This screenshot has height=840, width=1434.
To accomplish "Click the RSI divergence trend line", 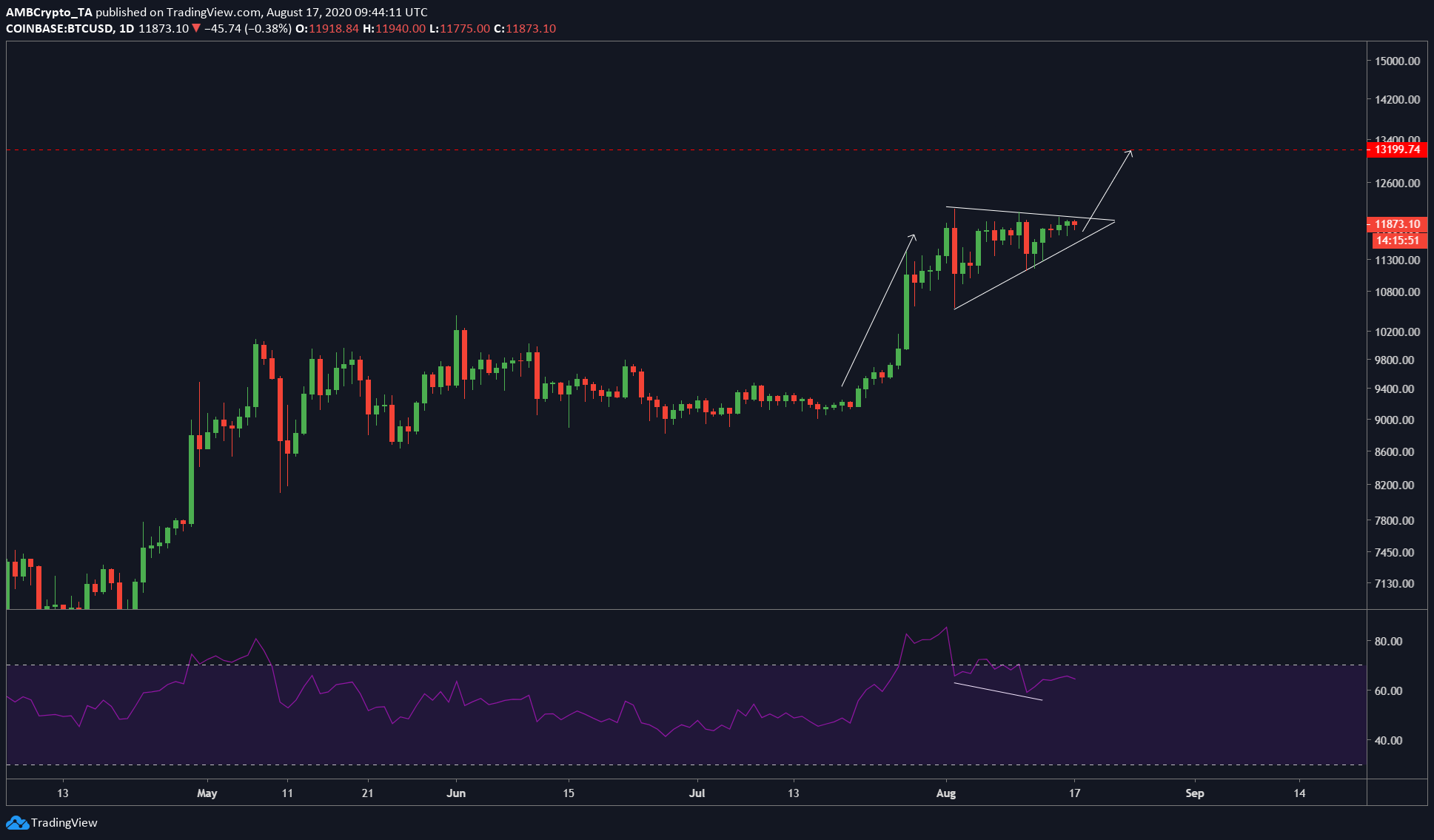I will point(998,691).
